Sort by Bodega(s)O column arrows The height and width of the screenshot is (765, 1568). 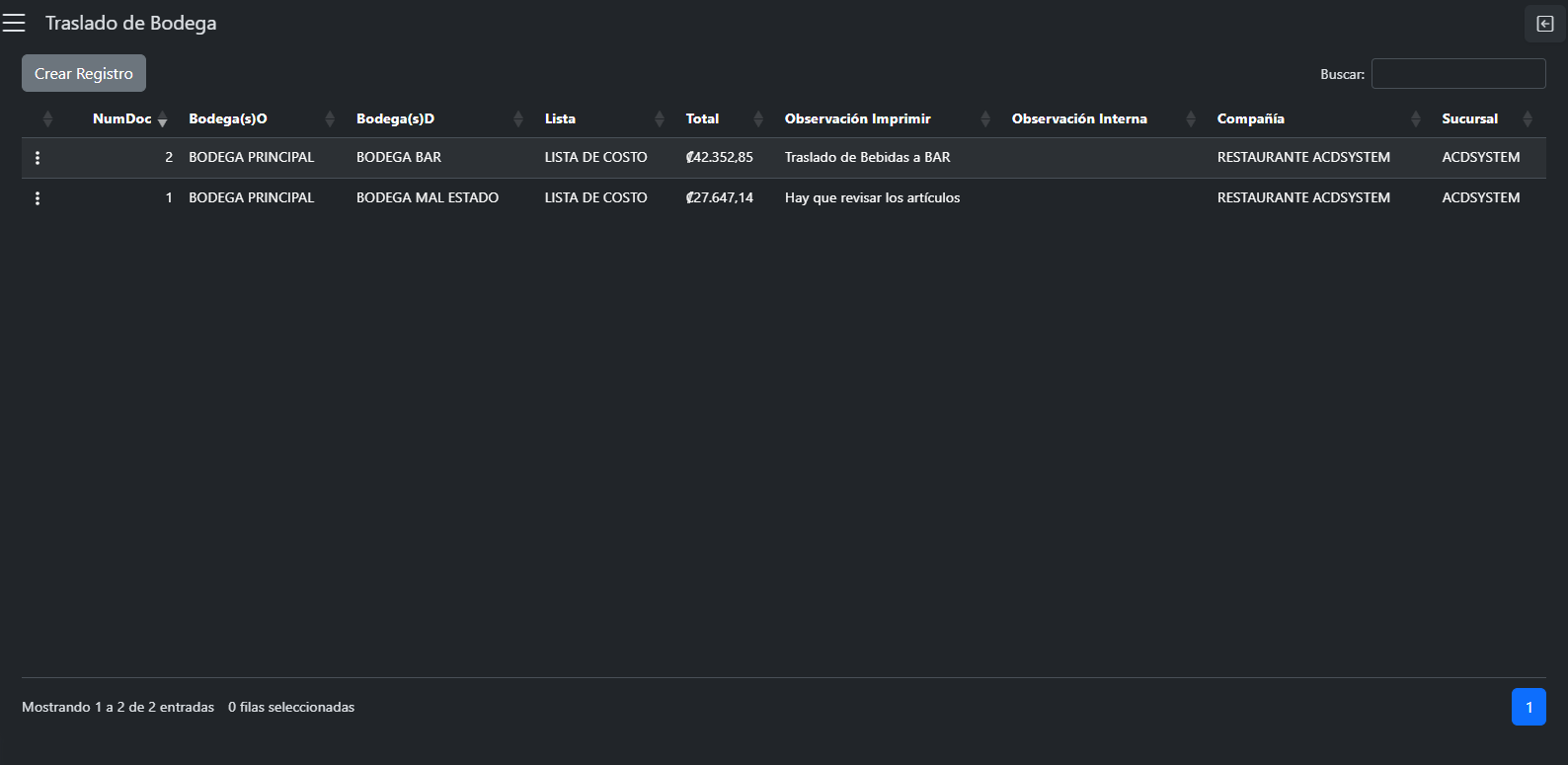click(330, 119)
